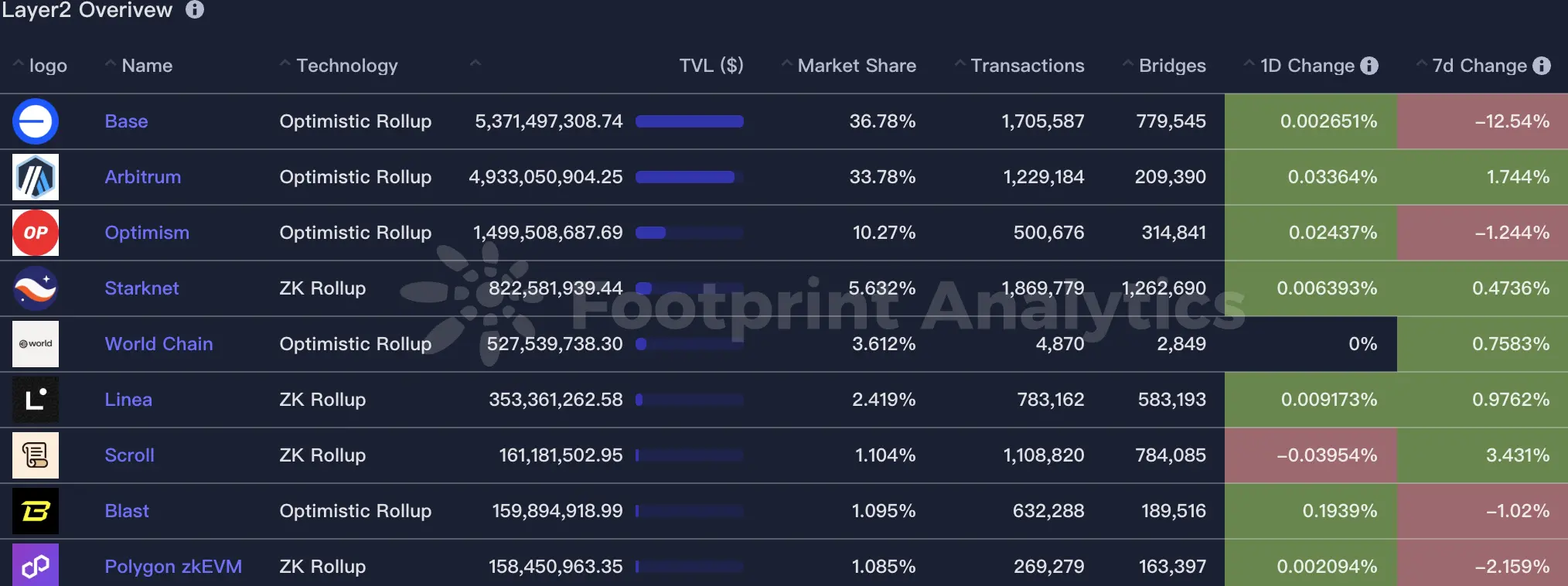This screenshot has width=1568, height=586.
Task: Click the Arbitrum logo icon
Action: pyautogui.click(x=36, y=177)
